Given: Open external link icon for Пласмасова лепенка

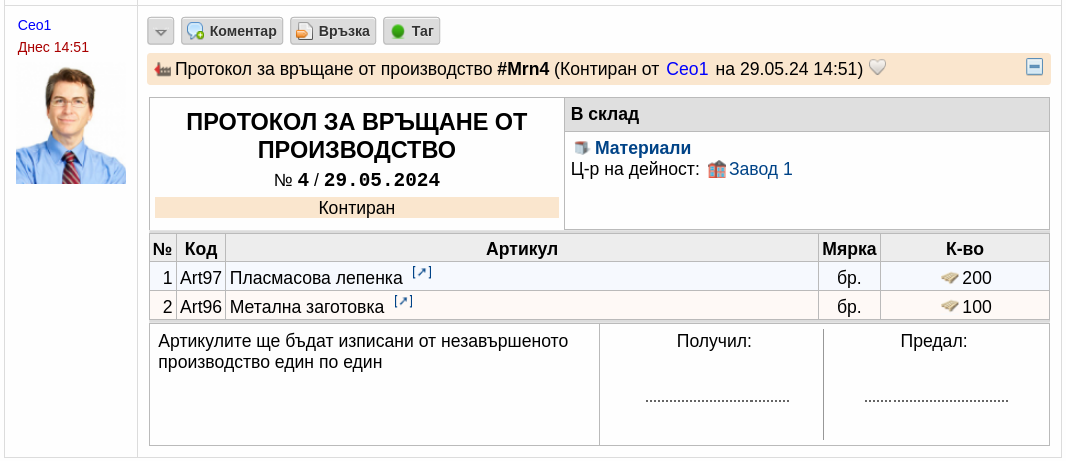Looking at the screenshot, I should click(x=422, y=273).
